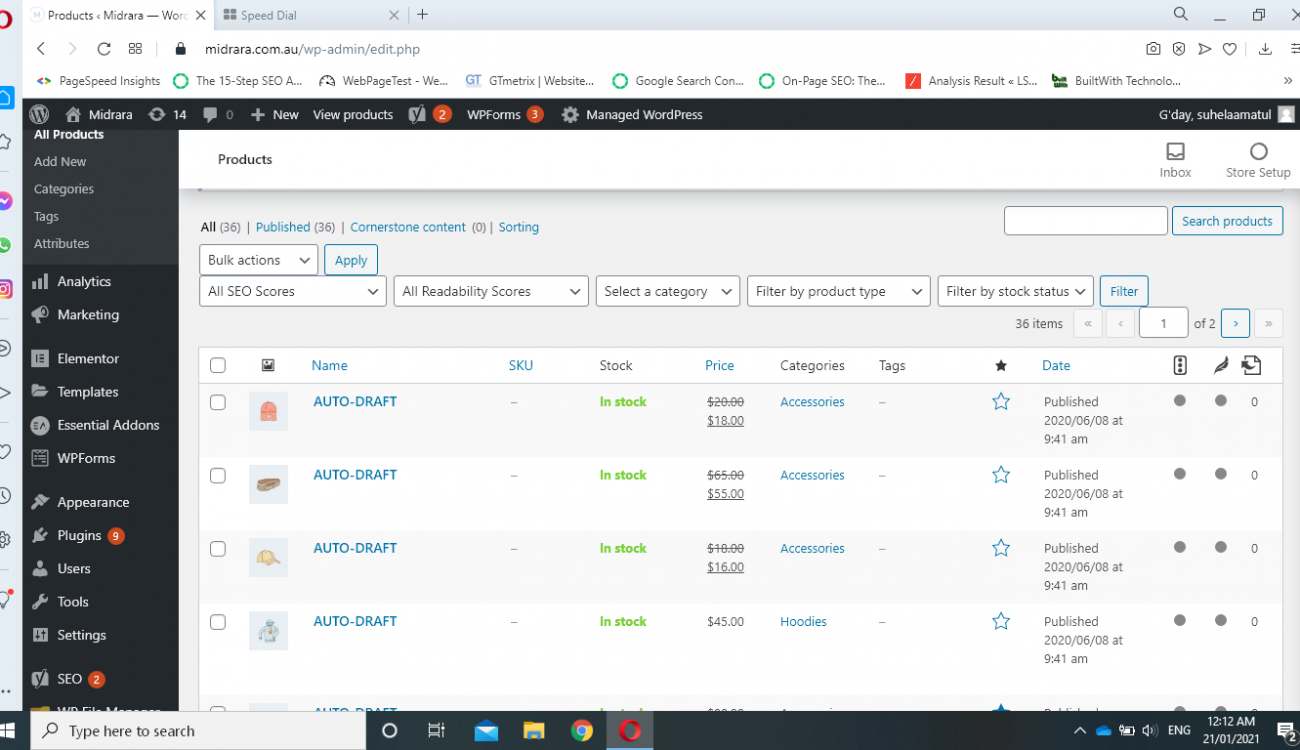Click New in the admin bar
Image resolution: width=1300 pixels, height=750 pixels.
[x=275, y=115]
